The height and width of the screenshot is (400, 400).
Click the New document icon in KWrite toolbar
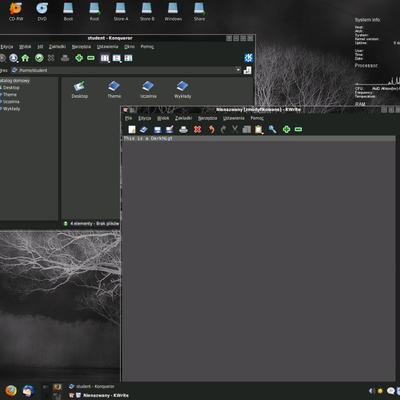click(x=132, y=129)
